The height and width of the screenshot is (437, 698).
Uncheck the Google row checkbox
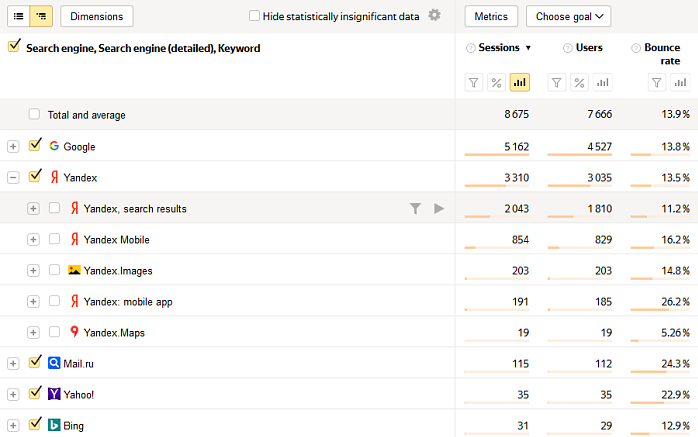pos(35,145)
